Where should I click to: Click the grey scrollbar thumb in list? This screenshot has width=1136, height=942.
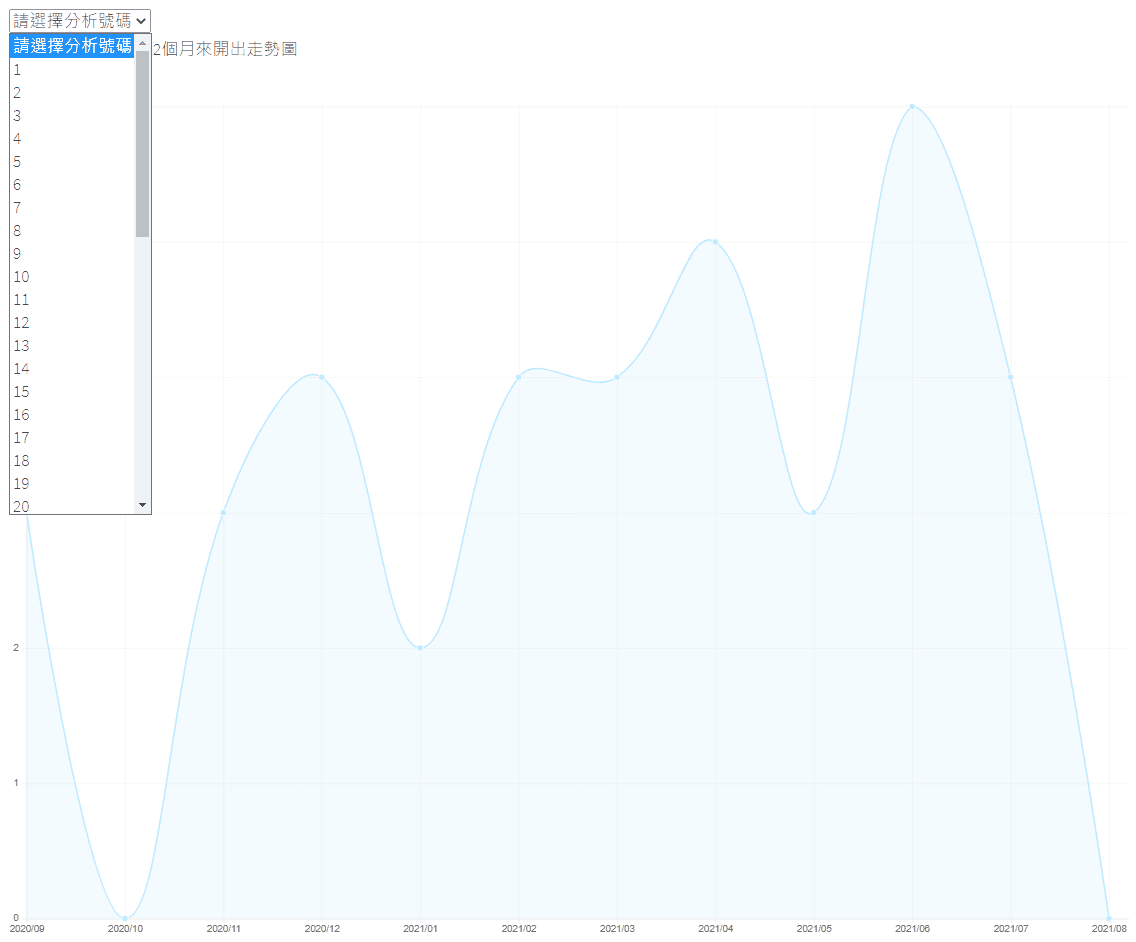[x=142, y=143]
